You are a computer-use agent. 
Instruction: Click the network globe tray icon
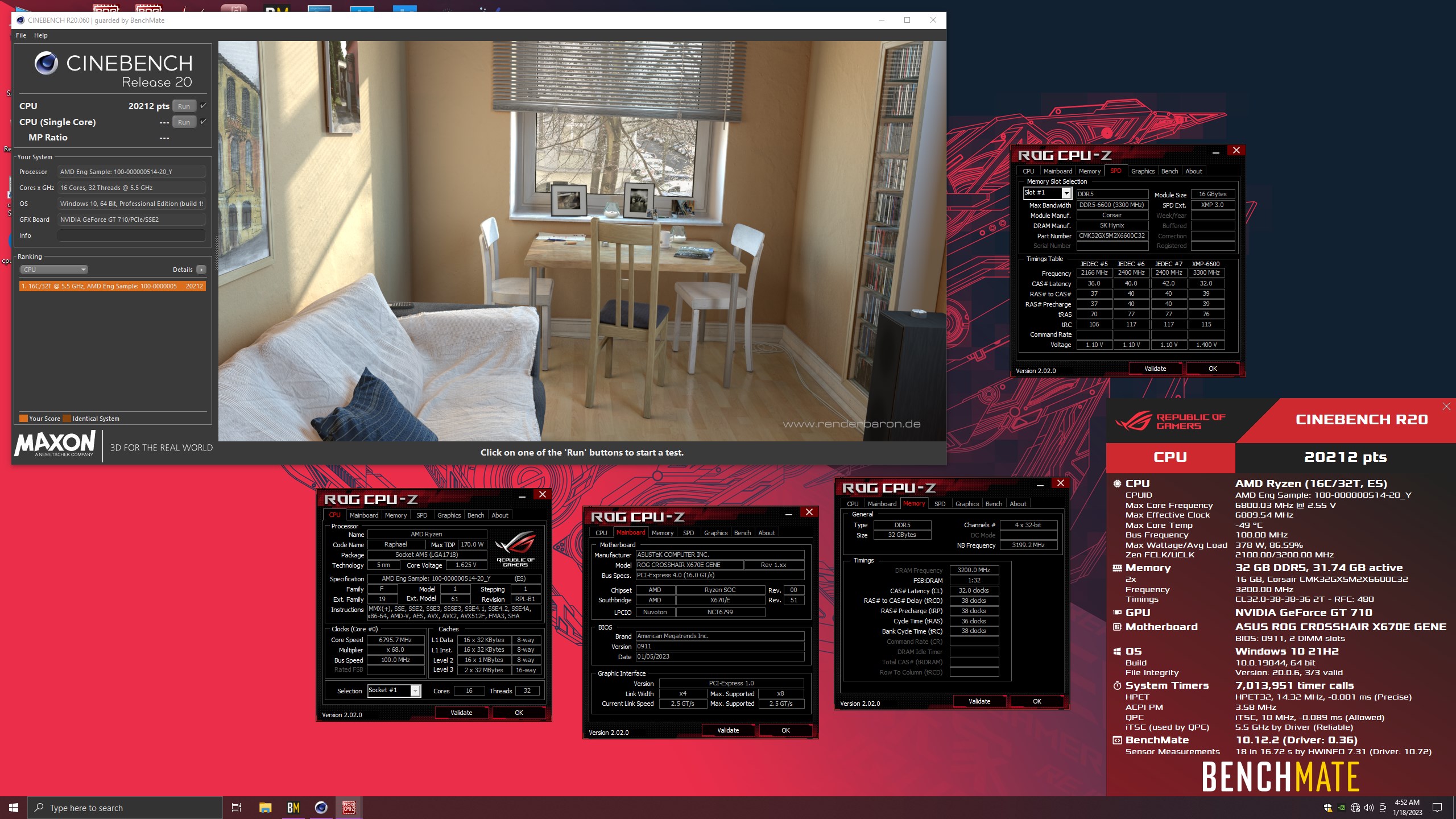1355,808
